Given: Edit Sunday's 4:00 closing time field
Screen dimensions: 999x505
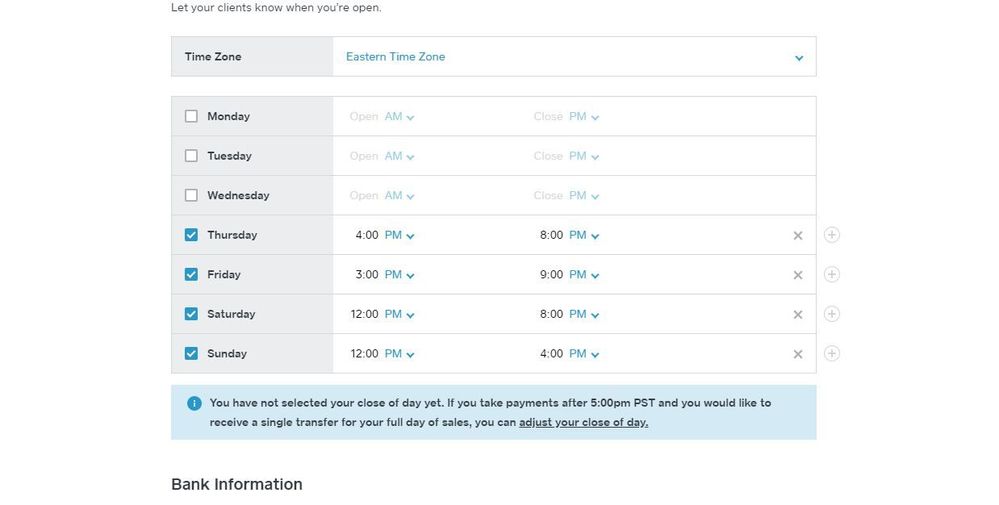Looking at the screenshot, I should click(x=551, y=353).
